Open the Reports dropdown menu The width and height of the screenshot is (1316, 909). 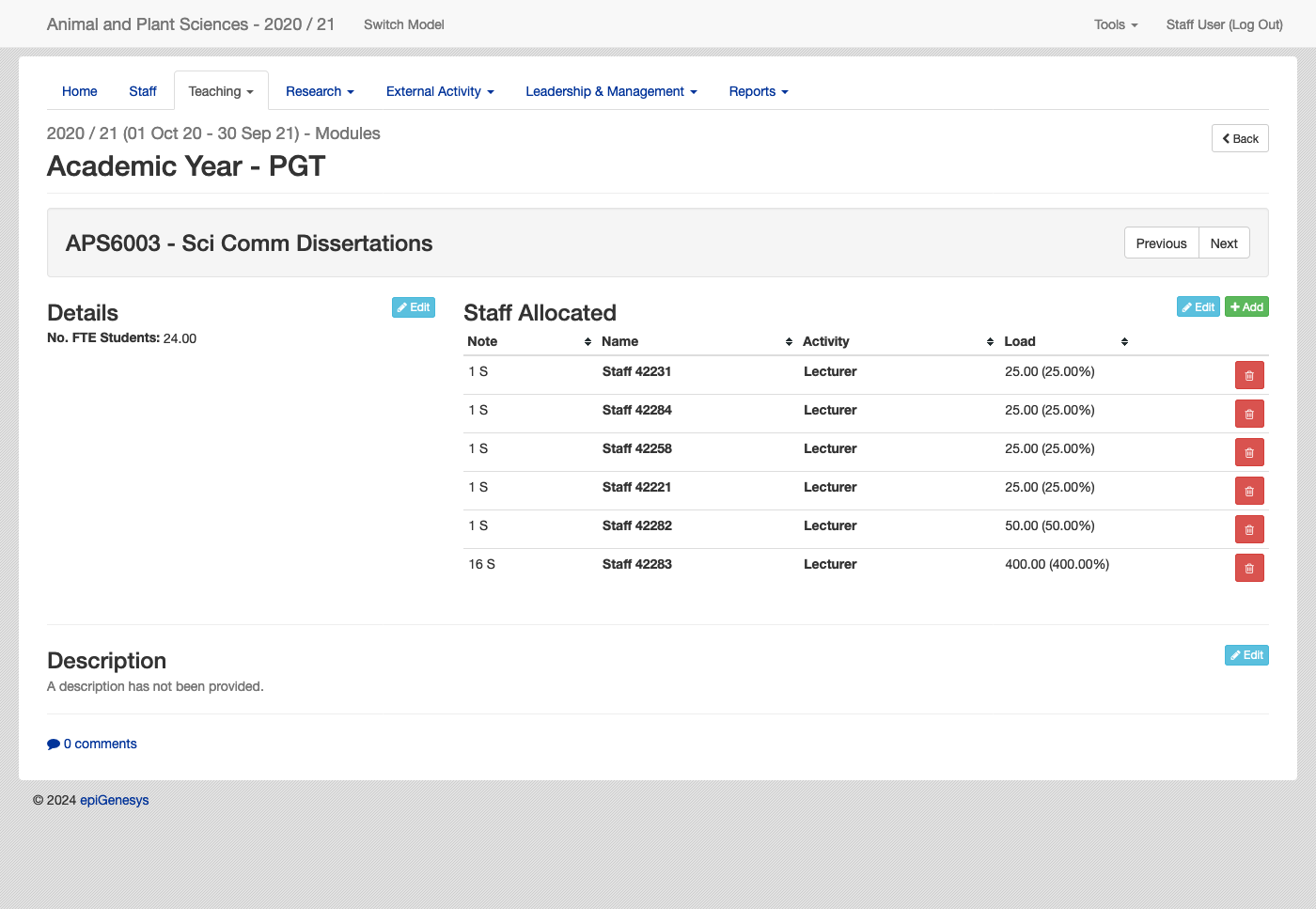pos(759,91)
